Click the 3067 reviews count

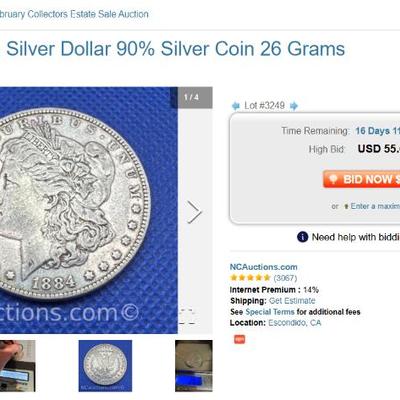pos(285,278)
